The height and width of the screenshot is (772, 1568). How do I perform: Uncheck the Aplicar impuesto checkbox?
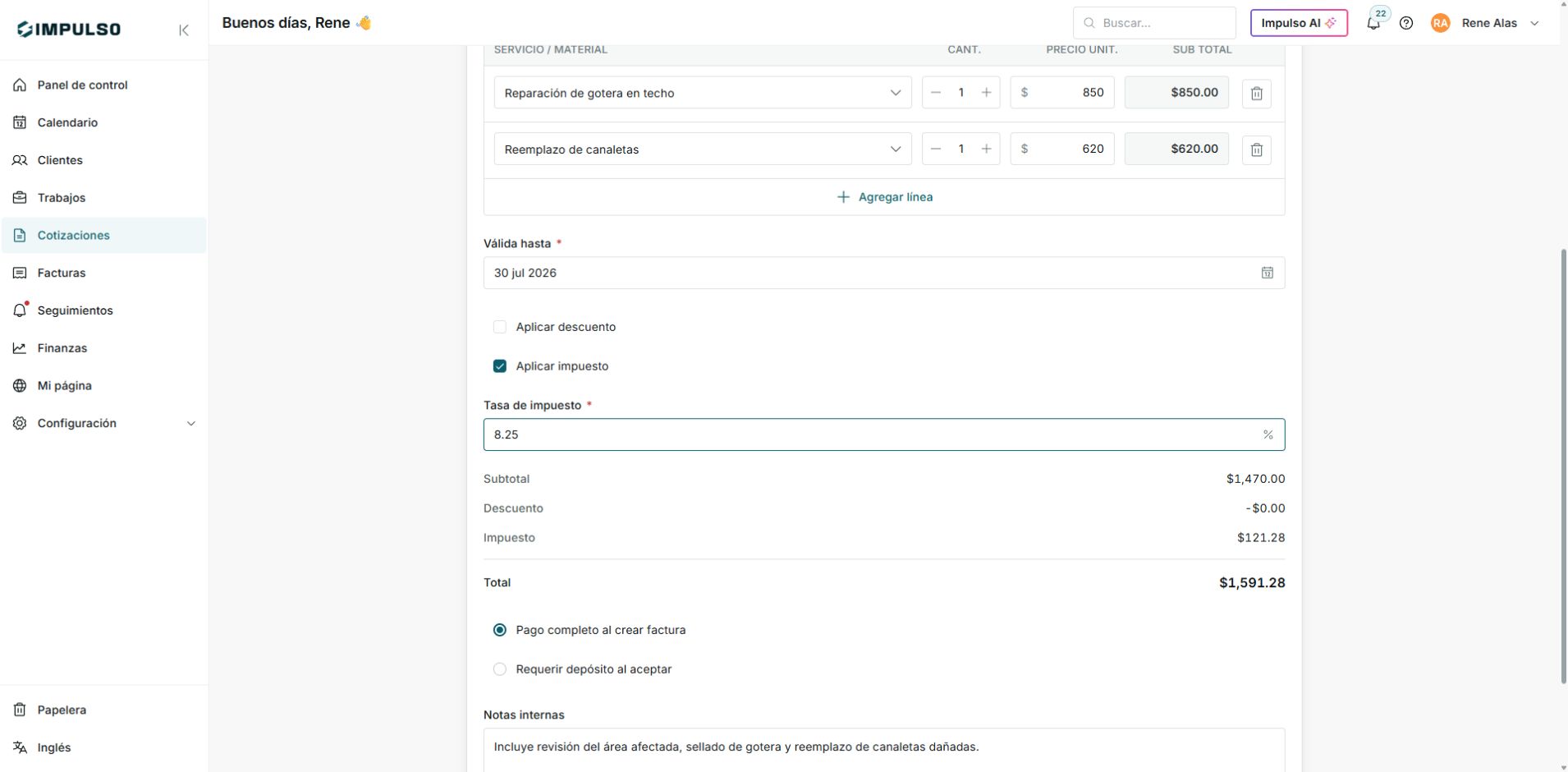pos(499,366)
